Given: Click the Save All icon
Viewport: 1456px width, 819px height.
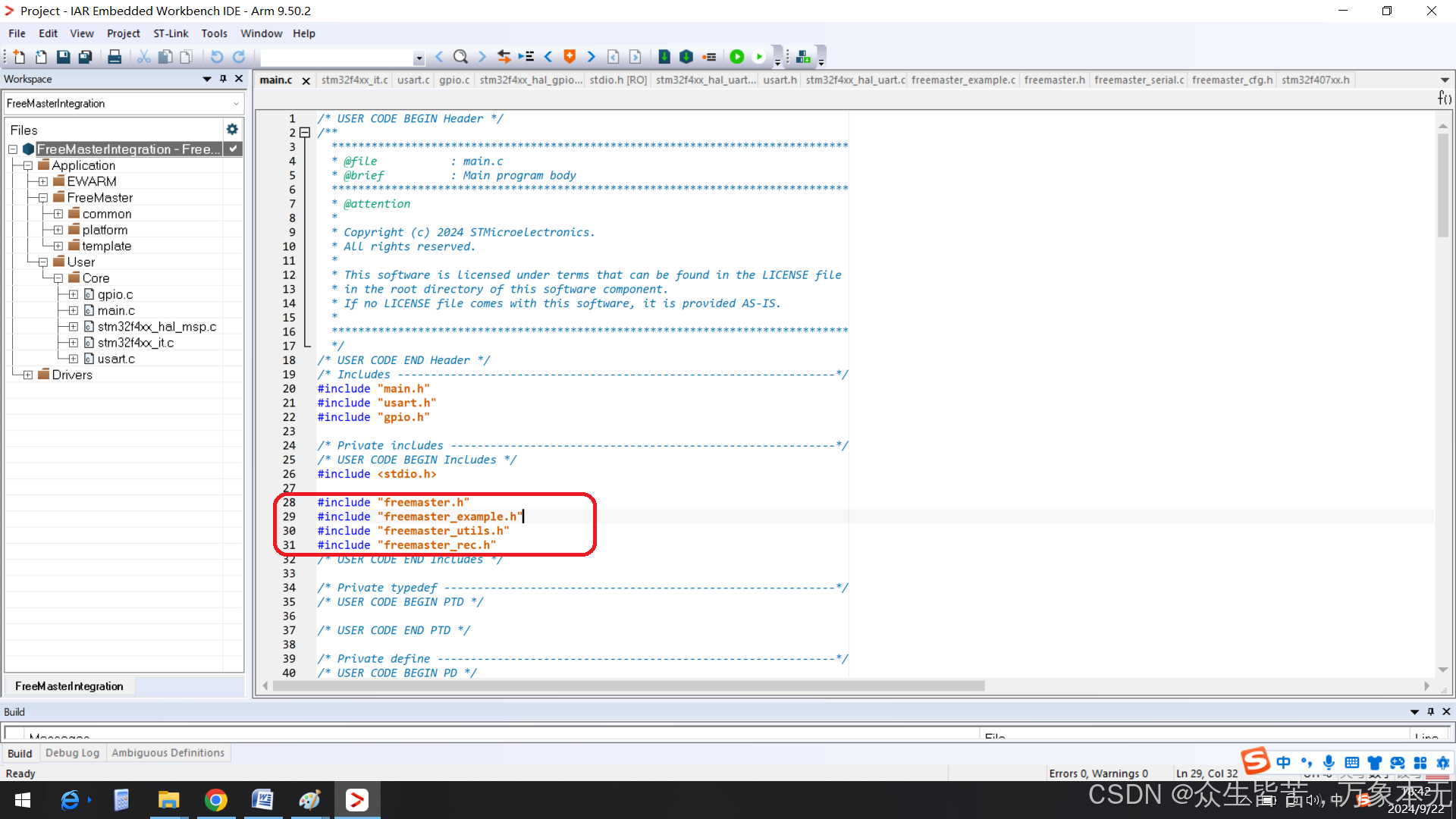Looking at the screenshot, I should pyautogui.click(x=85, y=56).
